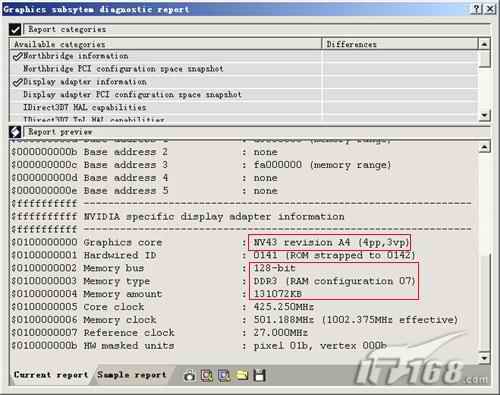
Task: Select the 'Core clock' label
Action: pyautogui.click(x=114, y=307)
